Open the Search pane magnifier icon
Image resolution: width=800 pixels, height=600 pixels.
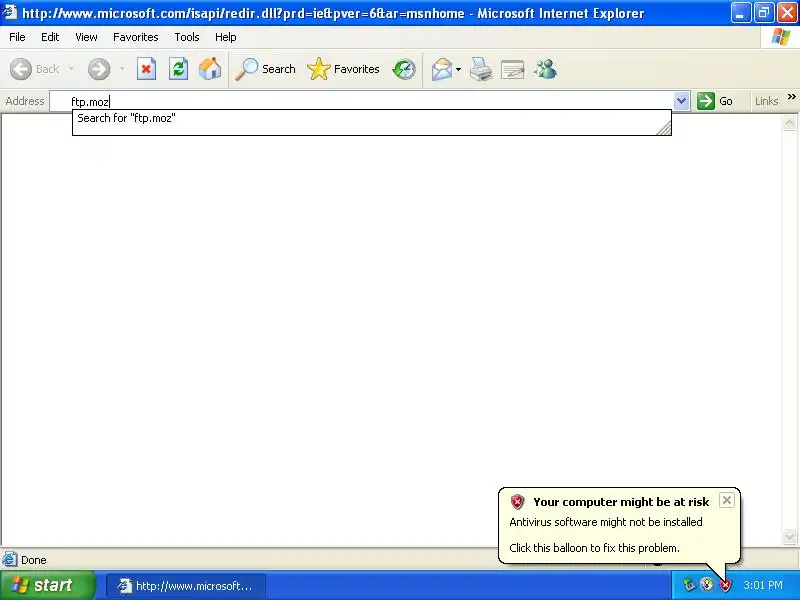pyautogui.click(x=246, y=69)
